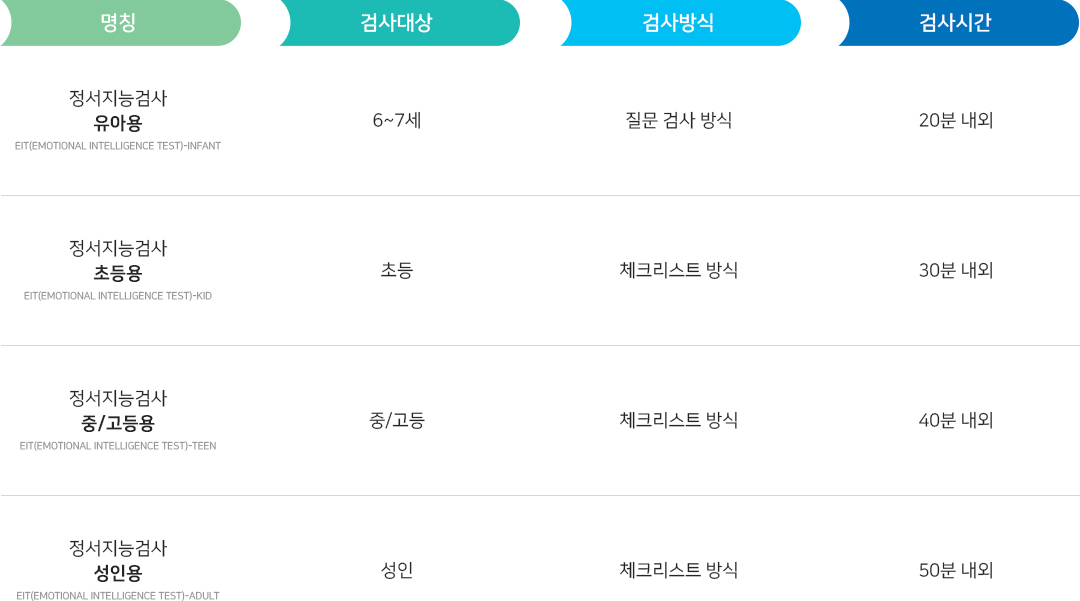This screenshot has height=601, width=1080.
Task: Click the 성인 target cell
Action: pyautogui.click(x=397, y=570)
